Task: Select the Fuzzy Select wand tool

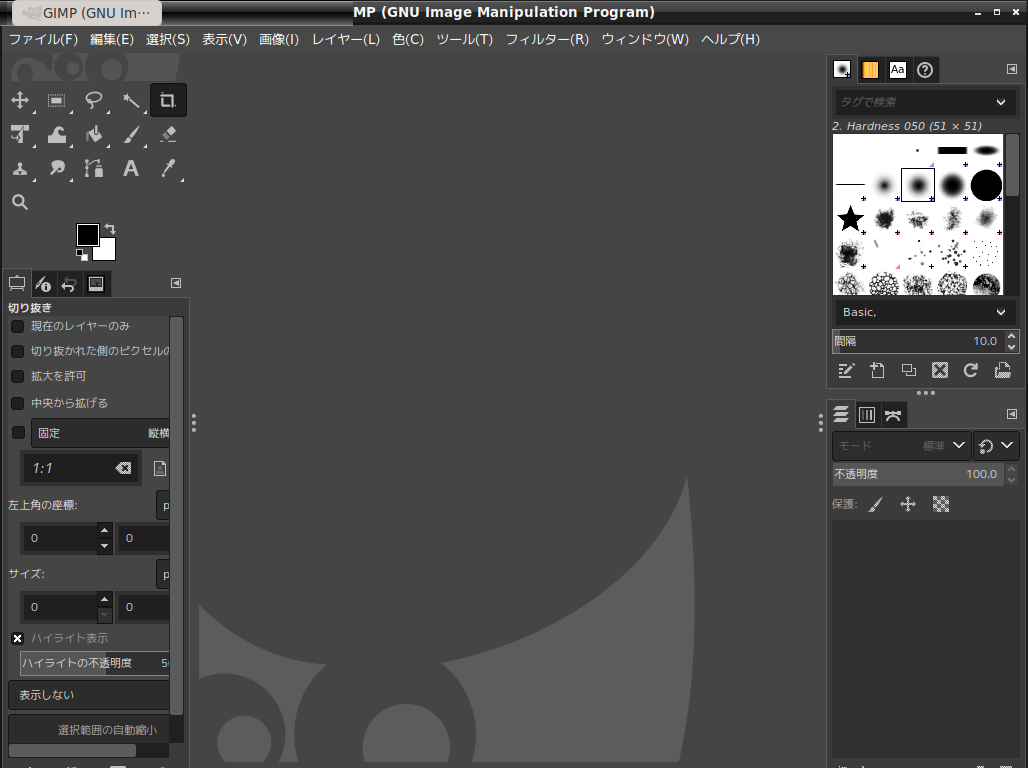Action: tap(131, 100)
